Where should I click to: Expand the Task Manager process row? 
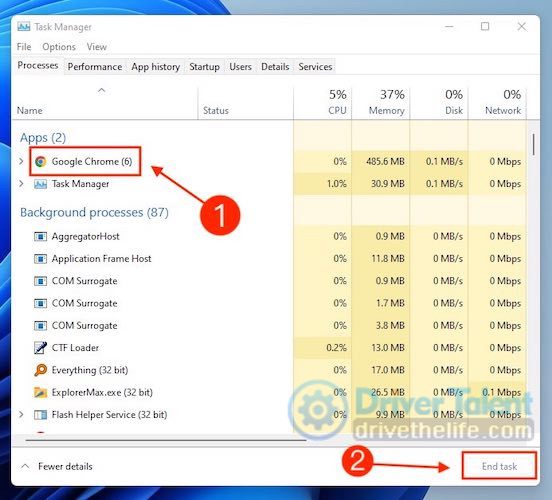21,183
